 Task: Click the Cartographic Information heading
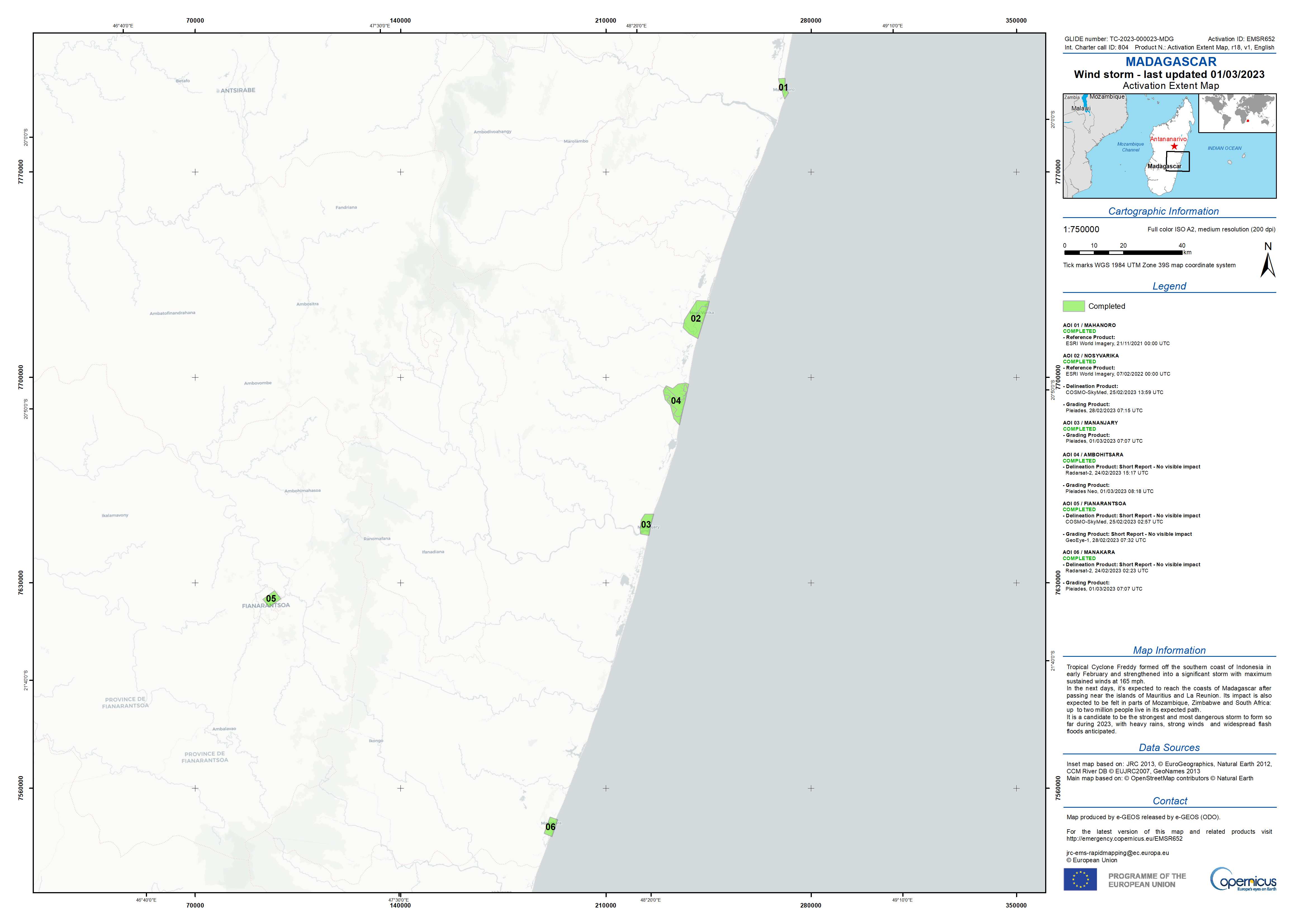click(x=1163, y=211)
